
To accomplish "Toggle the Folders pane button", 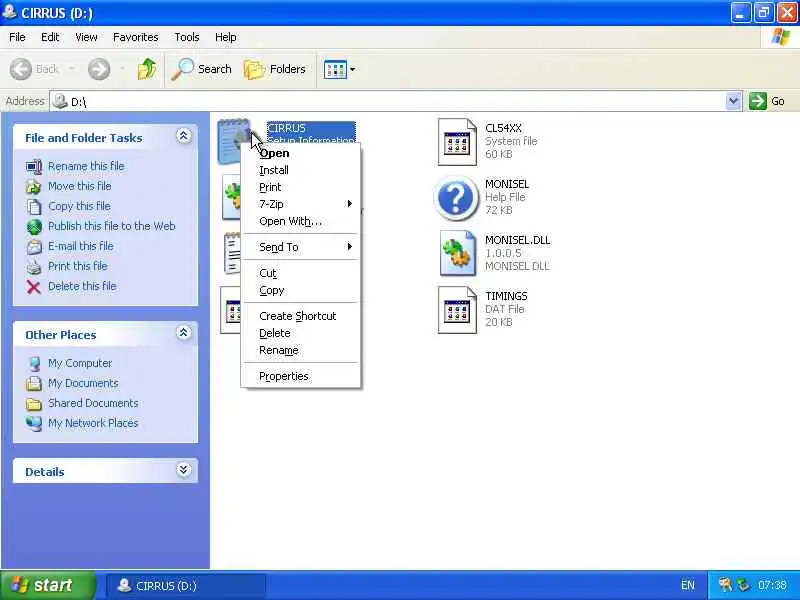I will [x=275, y=69].
